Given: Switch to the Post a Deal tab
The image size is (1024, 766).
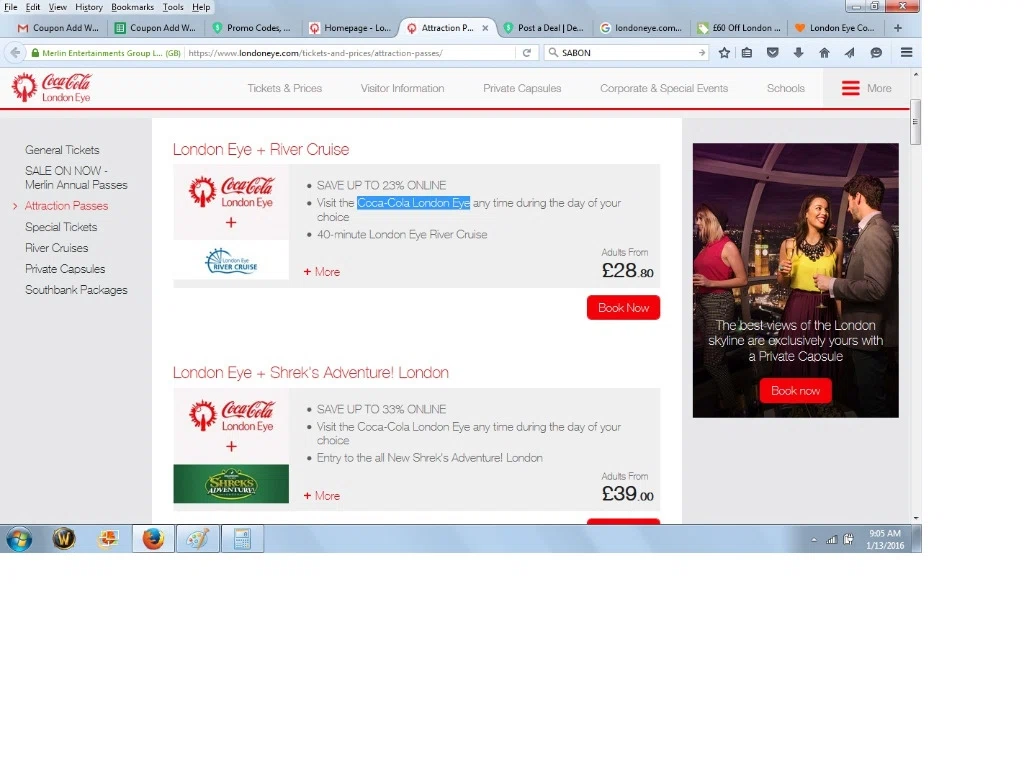Looking at the screenshot, I should tap(545, 28).
